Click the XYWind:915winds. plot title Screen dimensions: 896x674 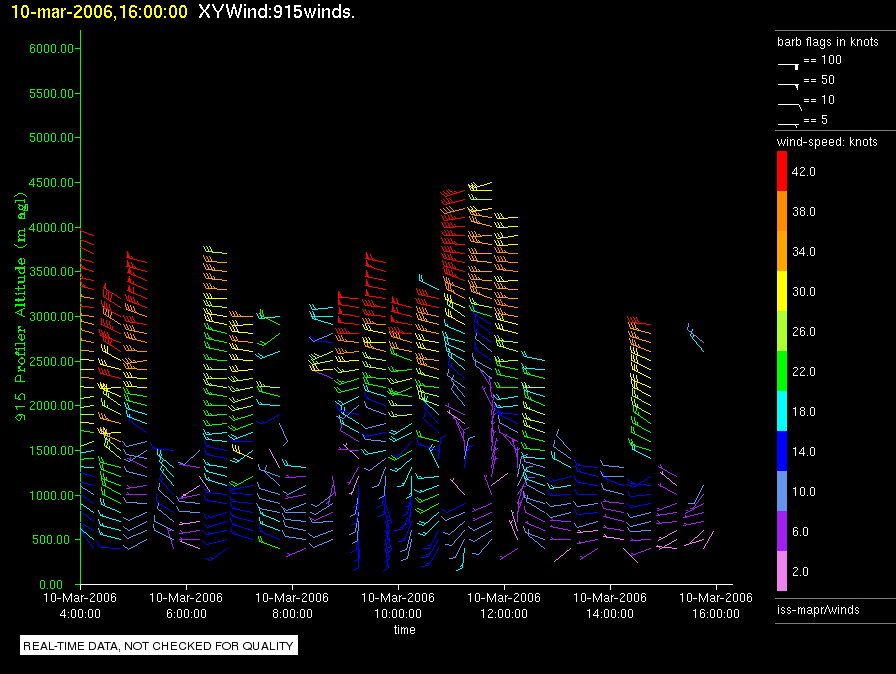point(276,11)
